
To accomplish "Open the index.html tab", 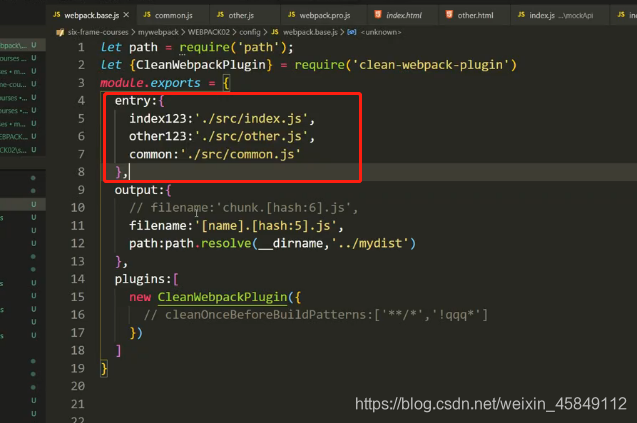I will [403, 15].
